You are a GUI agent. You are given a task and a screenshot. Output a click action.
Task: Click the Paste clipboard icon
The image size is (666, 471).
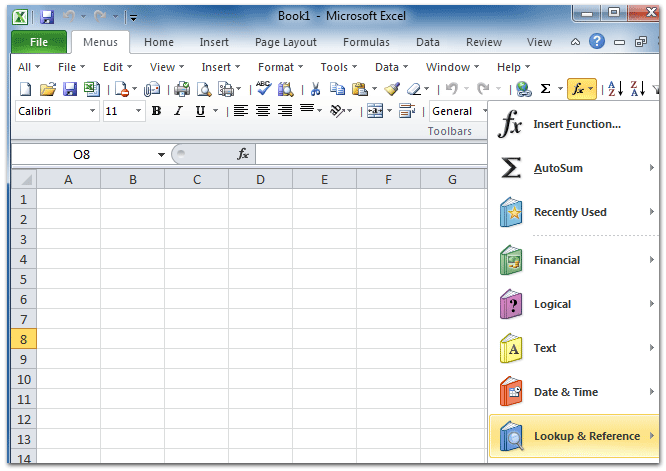pos(360,89)
